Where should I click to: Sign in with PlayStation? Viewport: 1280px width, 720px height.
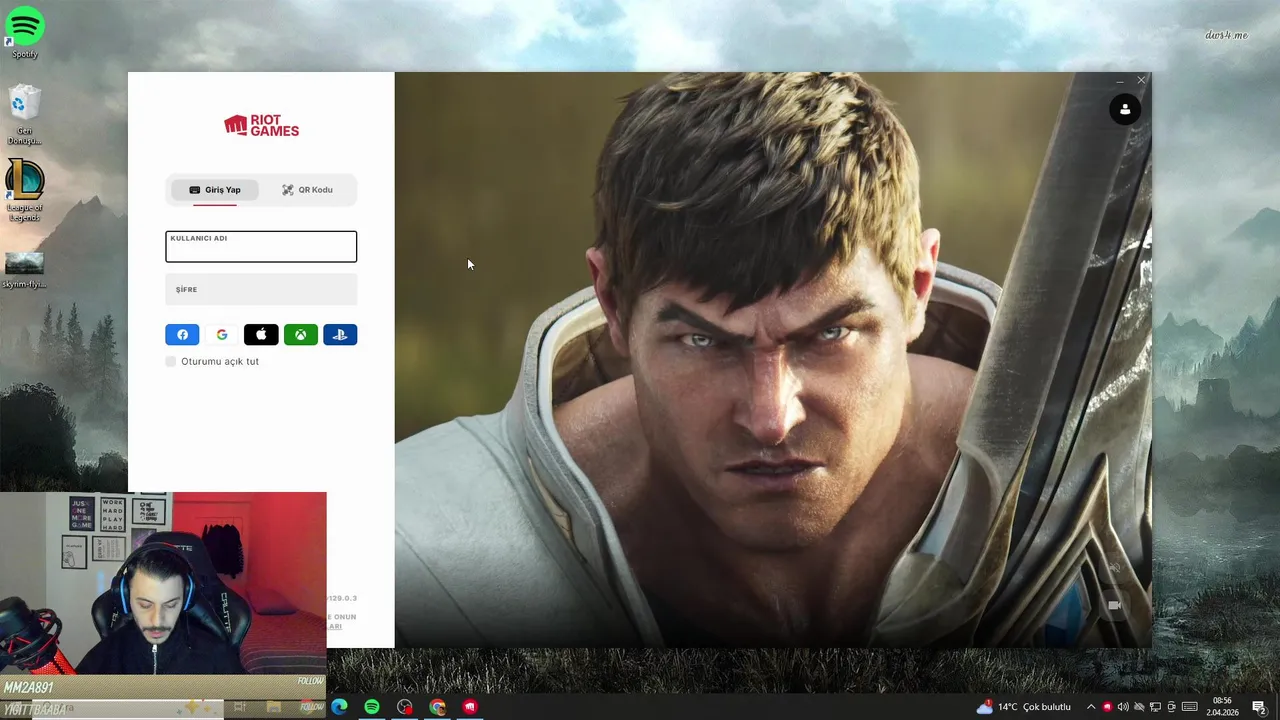point(340,335)
